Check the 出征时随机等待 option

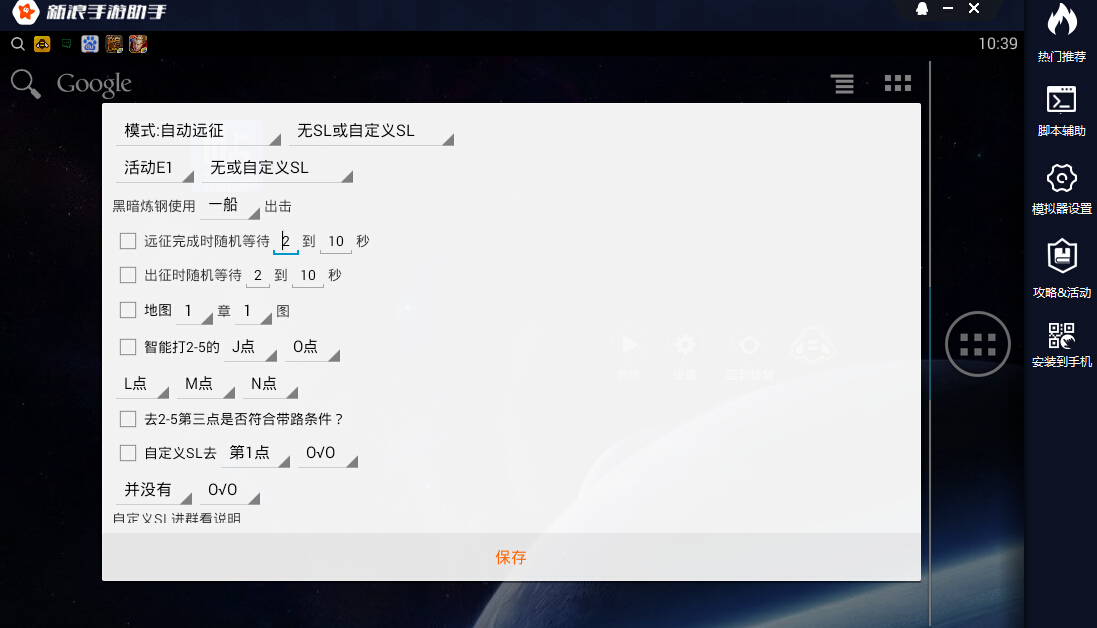pos(127,275)
